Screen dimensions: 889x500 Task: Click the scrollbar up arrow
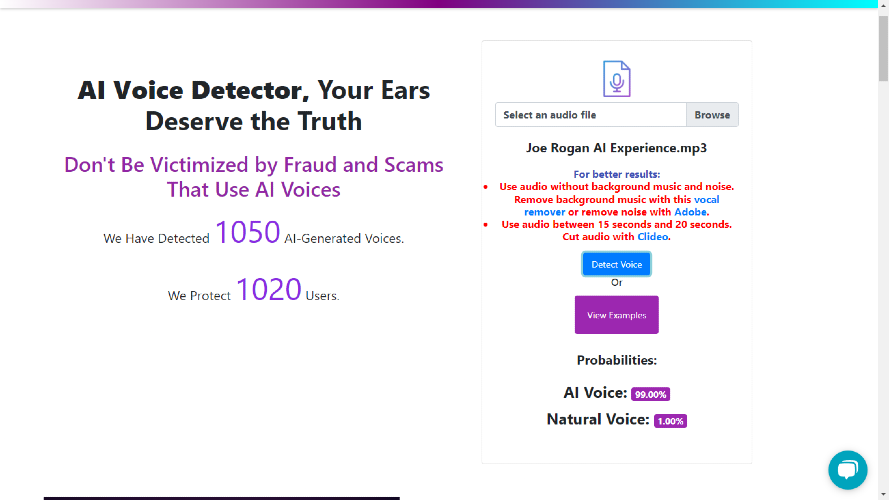click(883, 5)
